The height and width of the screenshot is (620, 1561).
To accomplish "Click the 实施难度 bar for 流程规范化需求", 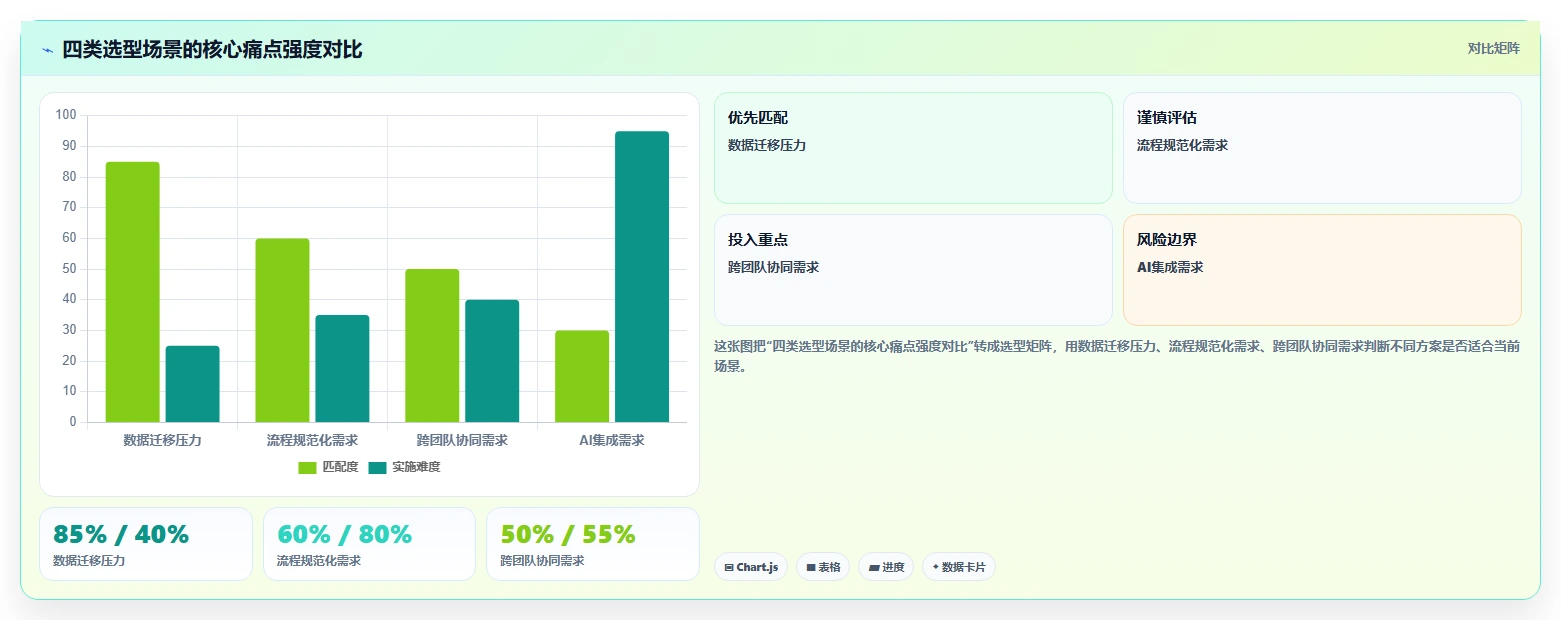I will 342,368.
